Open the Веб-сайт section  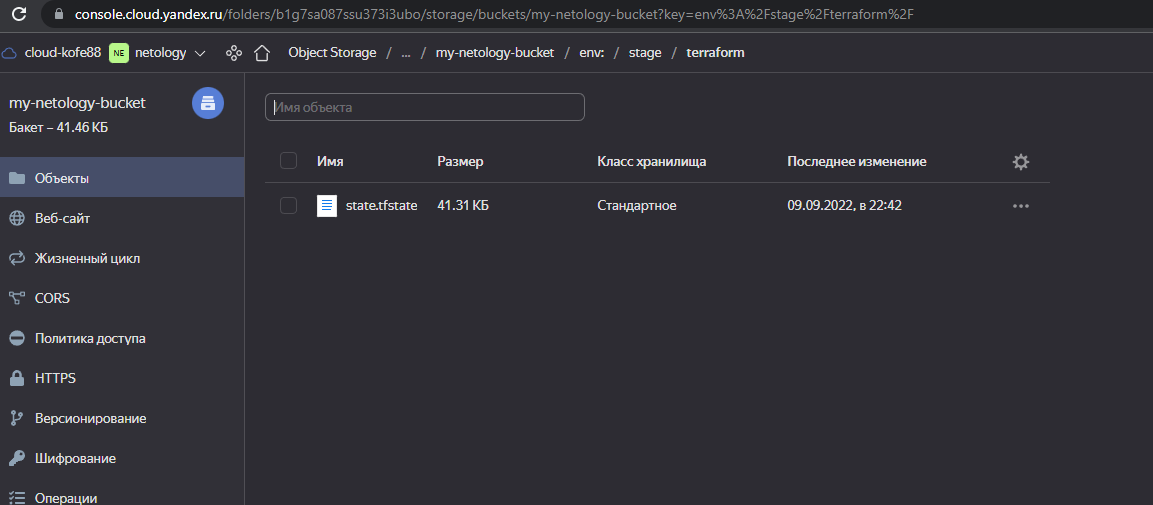coord(122,218)
